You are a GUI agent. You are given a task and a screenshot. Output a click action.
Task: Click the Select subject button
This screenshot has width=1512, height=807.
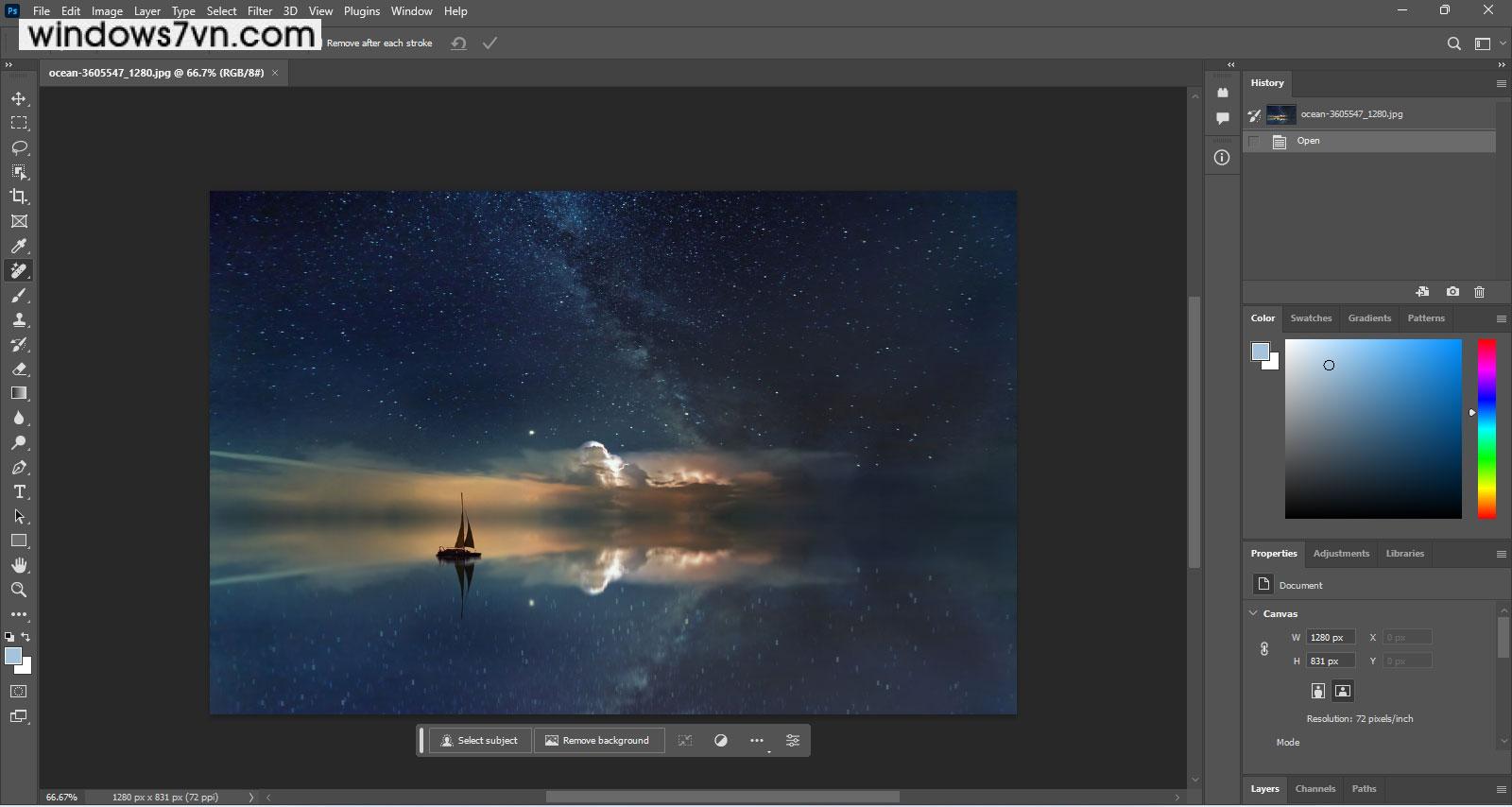pyautogui.click(x=480, y=741)
